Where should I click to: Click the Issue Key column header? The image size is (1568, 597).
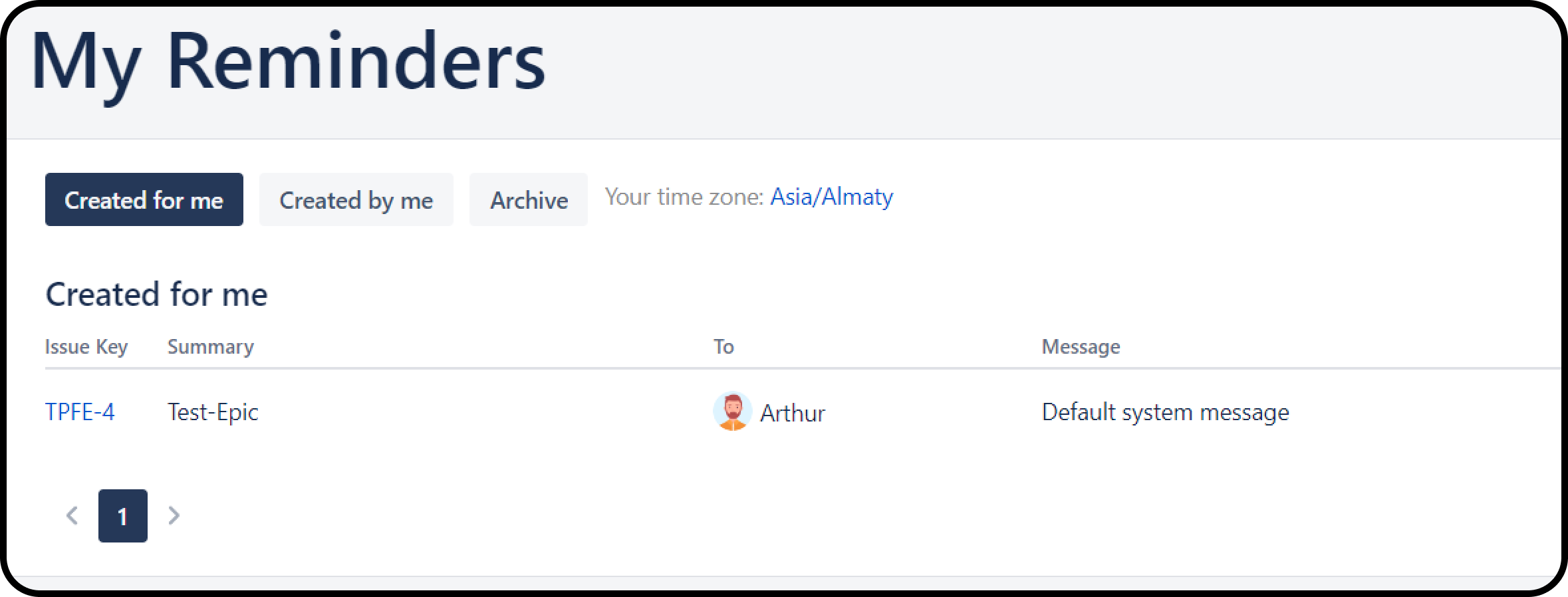(86, 346)
